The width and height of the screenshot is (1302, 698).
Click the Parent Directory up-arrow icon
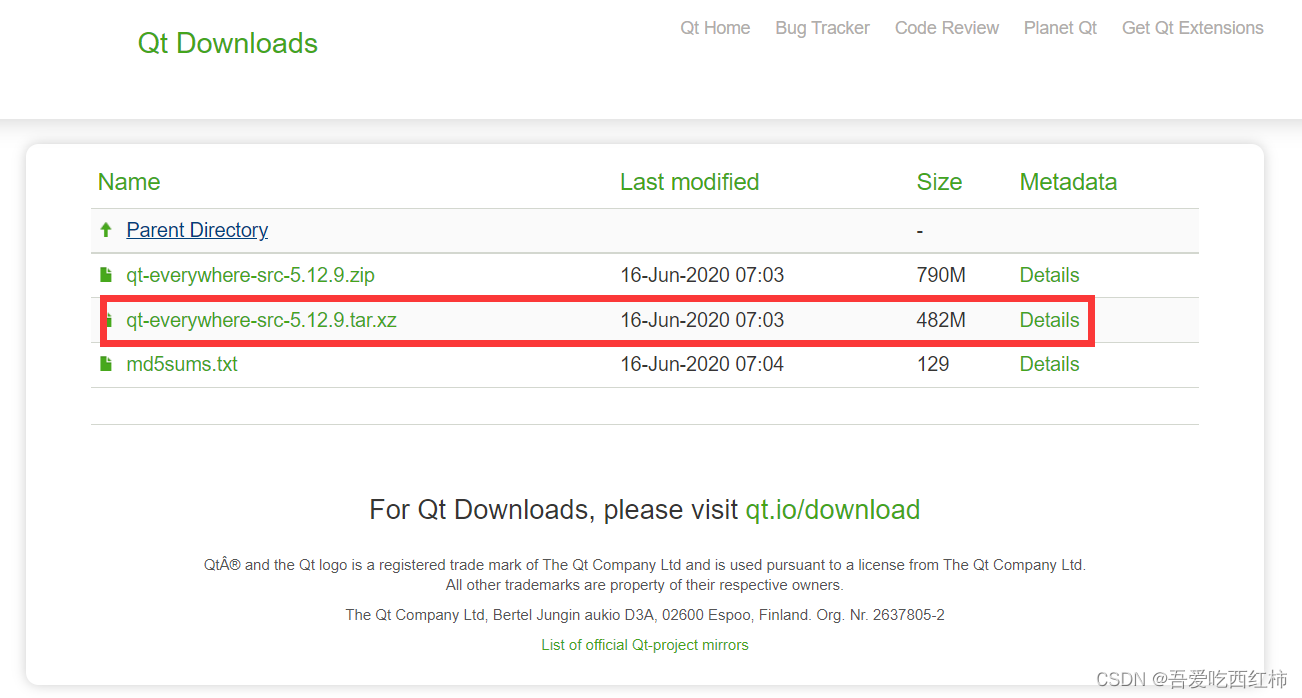106,230
